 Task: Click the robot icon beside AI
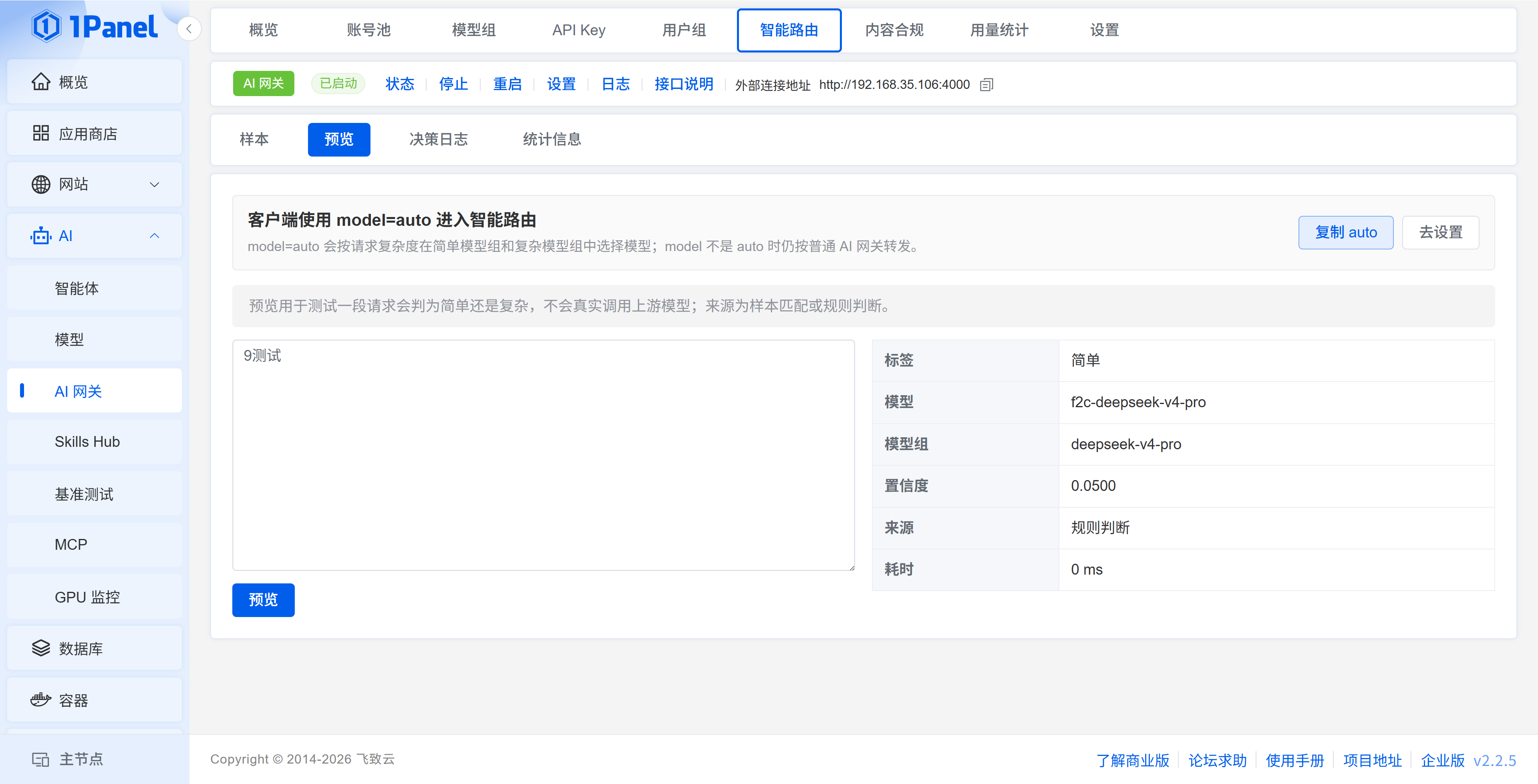(x=40, y=236)
